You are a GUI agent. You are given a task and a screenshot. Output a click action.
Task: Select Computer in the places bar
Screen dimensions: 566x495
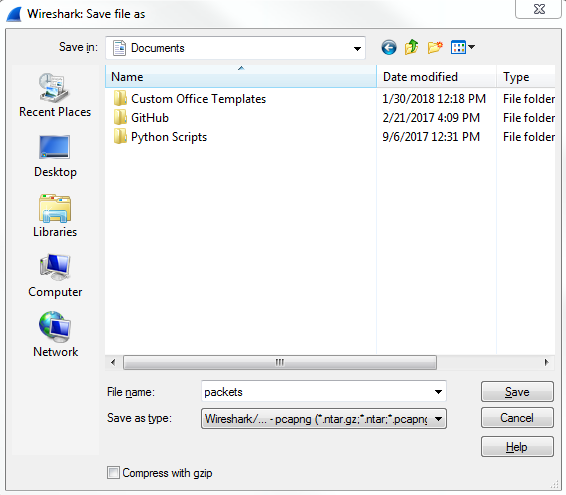click(55, 276)
